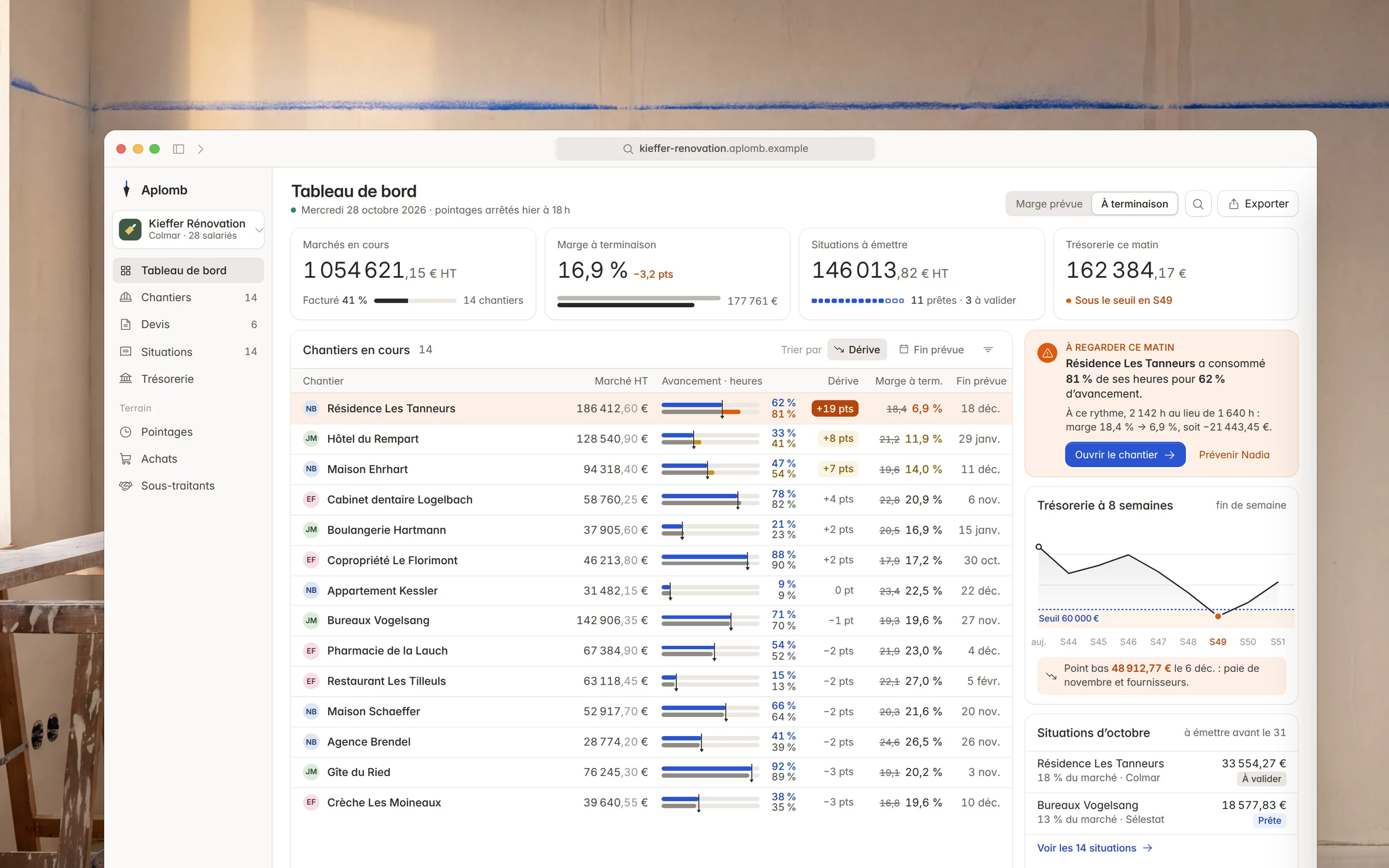Click the Marché HT column header
This screenshot has width=1389, height=868.
click(621, 381)
